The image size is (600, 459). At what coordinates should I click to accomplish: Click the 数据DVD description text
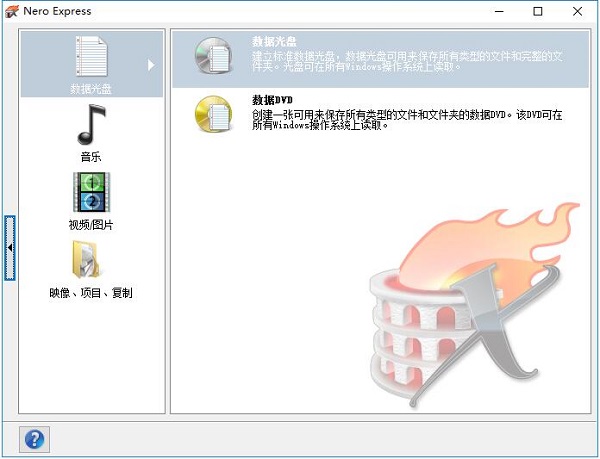point(407,120)
